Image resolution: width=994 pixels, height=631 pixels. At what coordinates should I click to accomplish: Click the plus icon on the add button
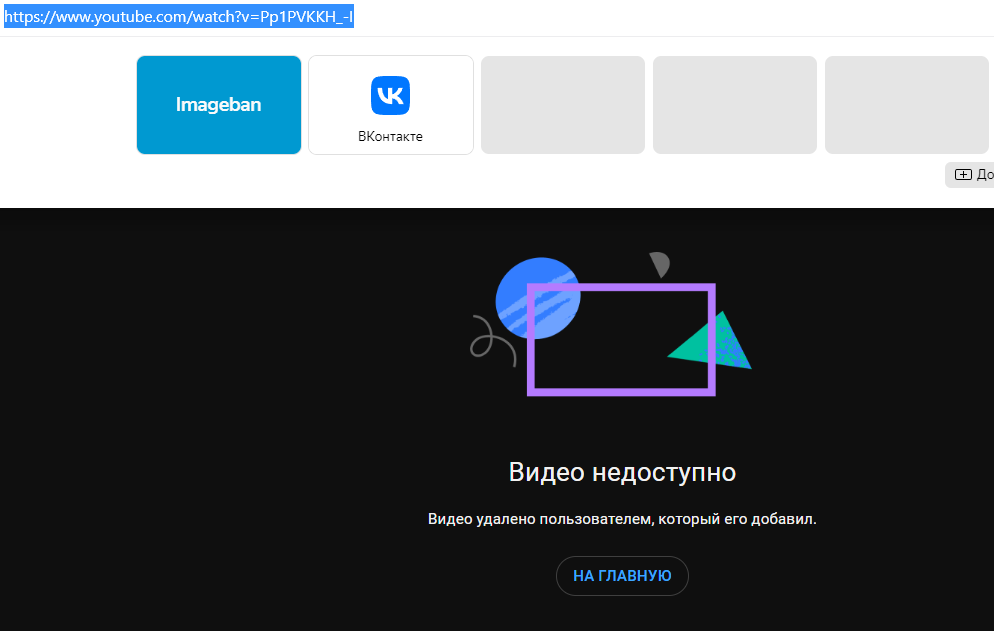coord(963,174)
